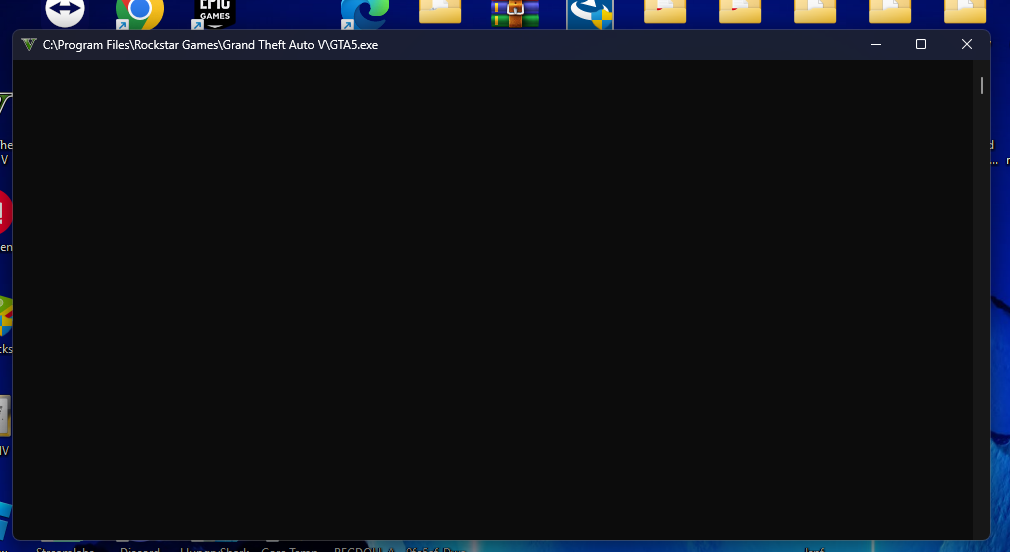Click the title text 'C:\Program Files\Rockstar Games\Grand Theft Auto V\GTA5.exe'
Screen dimensions: 1010x552
pos(211,44)
